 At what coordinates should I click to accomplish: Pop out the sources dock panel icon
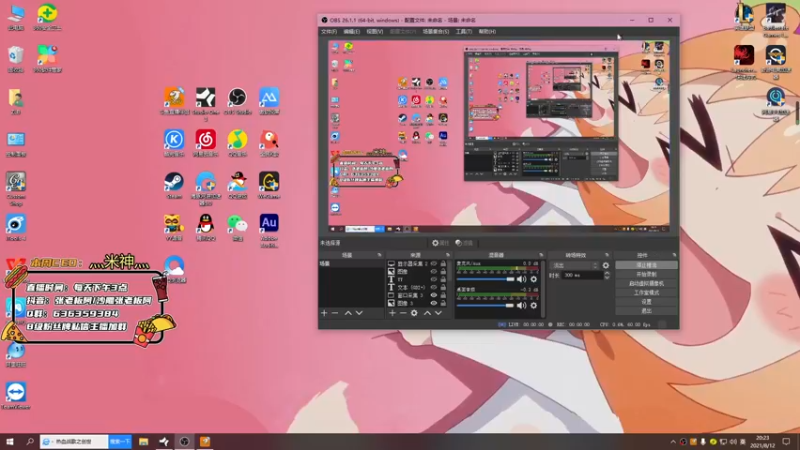pos(448,255)
